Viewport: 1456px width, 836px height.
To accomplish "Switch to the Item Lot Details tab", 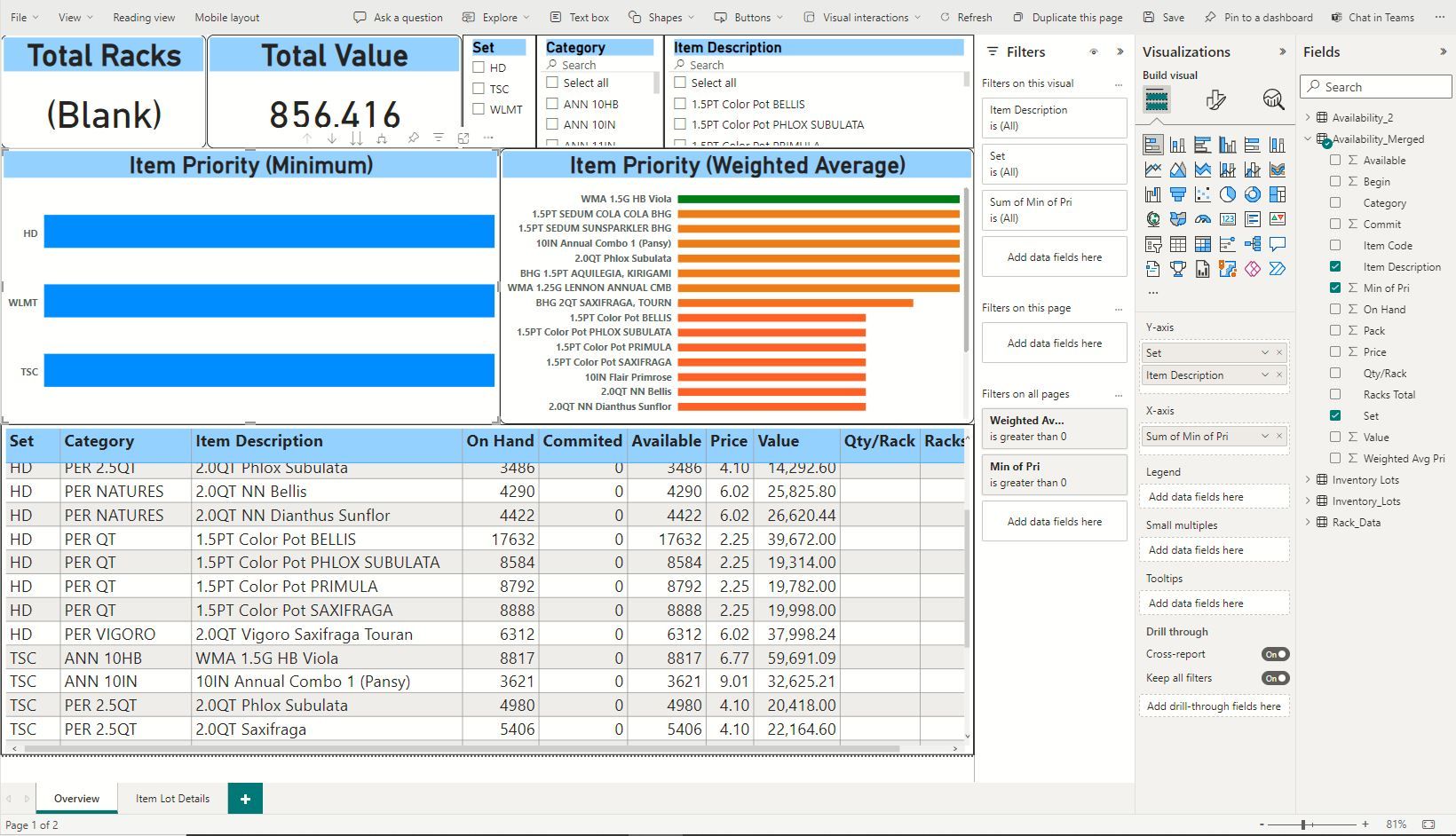I will (x=172, y=798).
